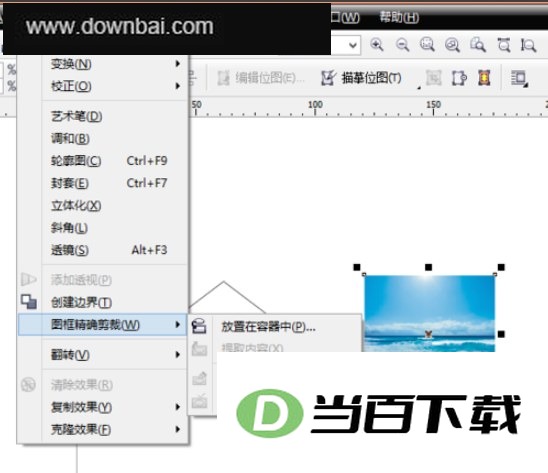Select 斜角(L) bevel entry
The image size is (548, 473).
tap(115, 228)
